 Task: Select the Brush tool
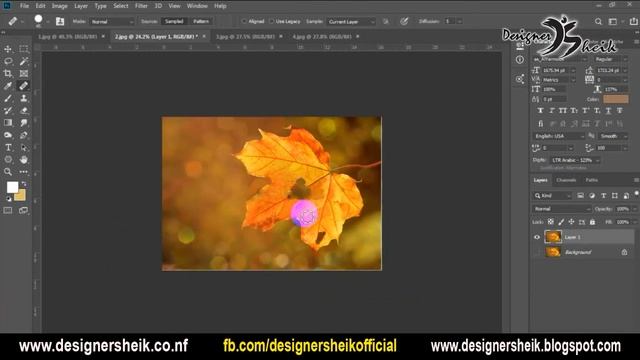(x=8, y=98)
